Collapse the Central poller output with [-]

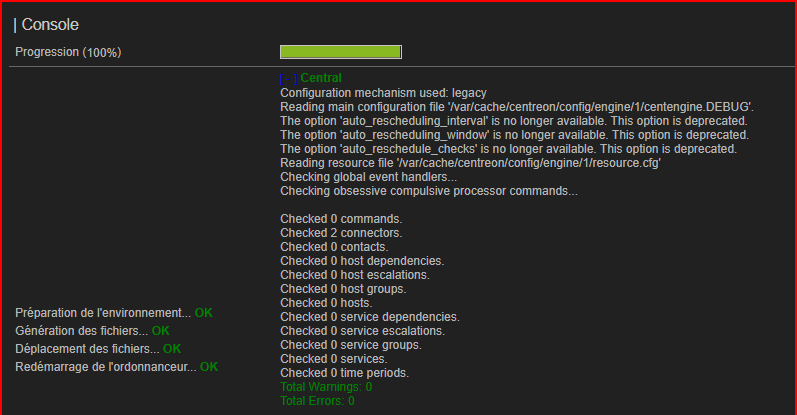tap(288, 78)
